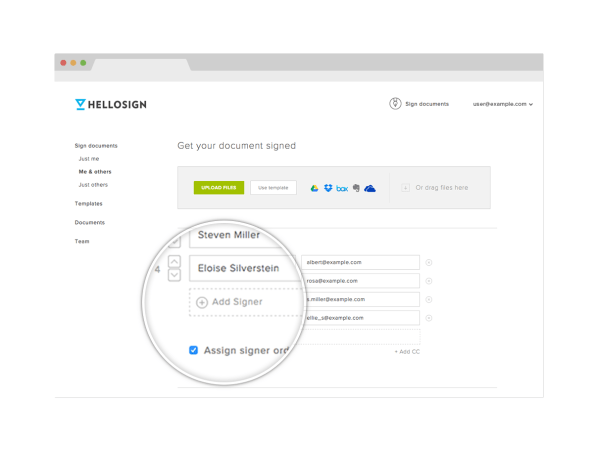
Task: Move Eloise Silverstein down in order
Action: point(174,275)
